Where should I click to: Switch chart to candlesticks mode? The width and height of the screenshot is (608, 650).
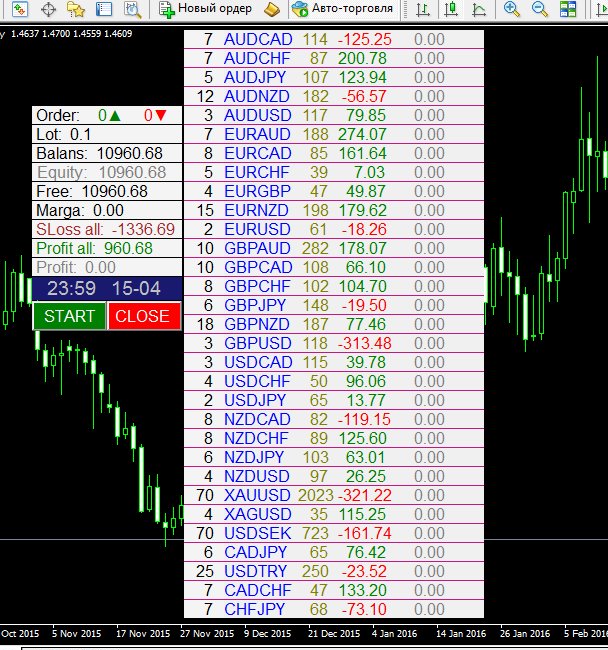coord(451,9)
